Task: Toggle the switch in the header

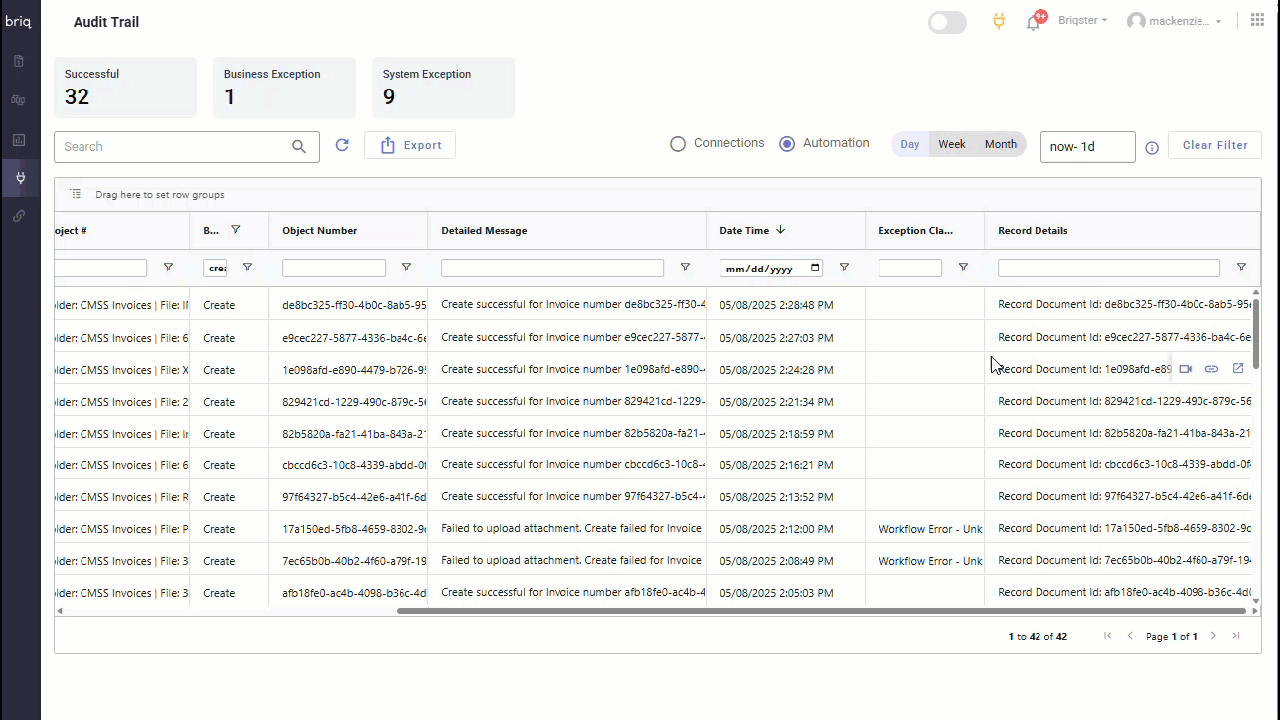Action: pos(947,22)
